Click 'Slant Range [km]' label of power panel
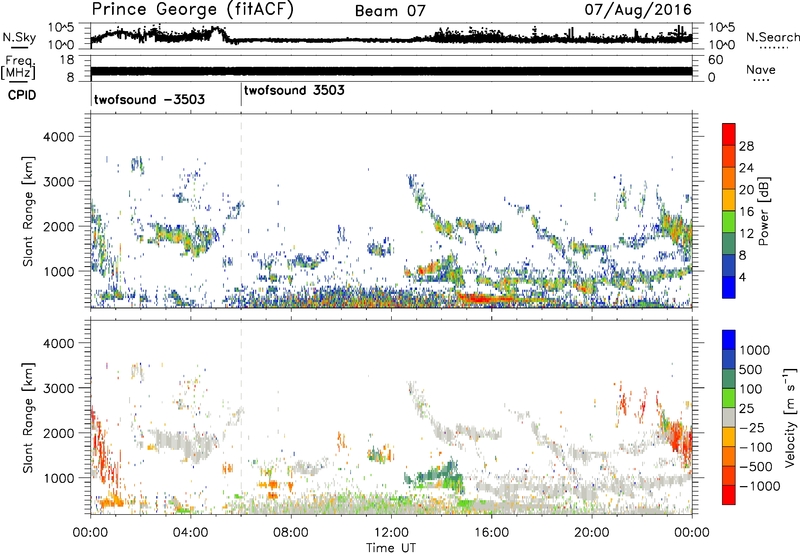 pos(28,211)
